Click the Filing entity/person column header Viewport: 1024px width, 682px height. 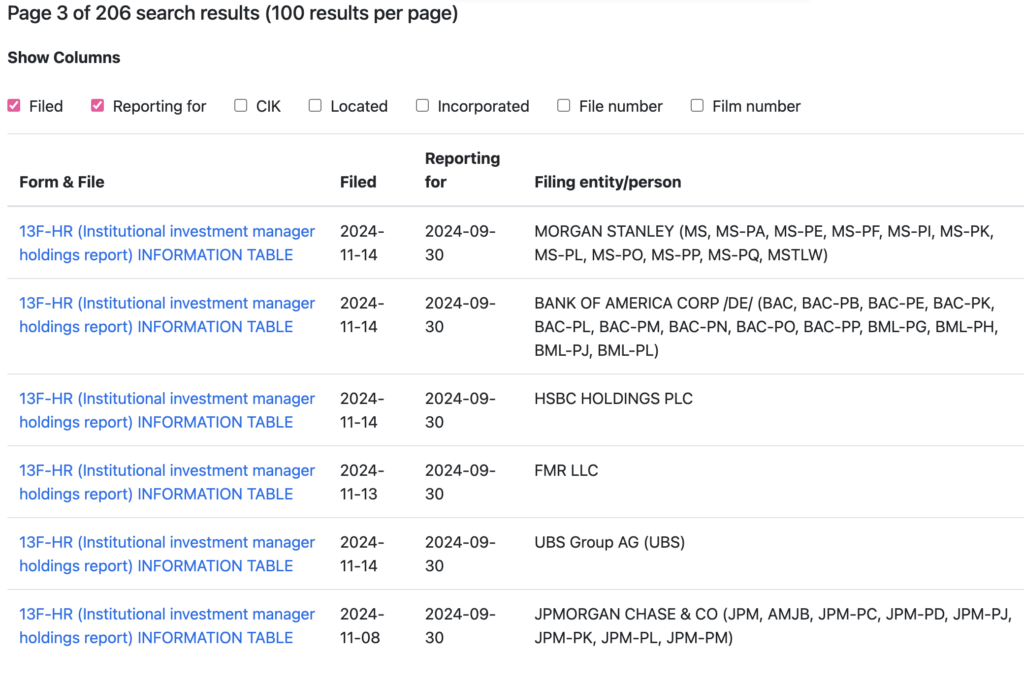pos(607,182)
